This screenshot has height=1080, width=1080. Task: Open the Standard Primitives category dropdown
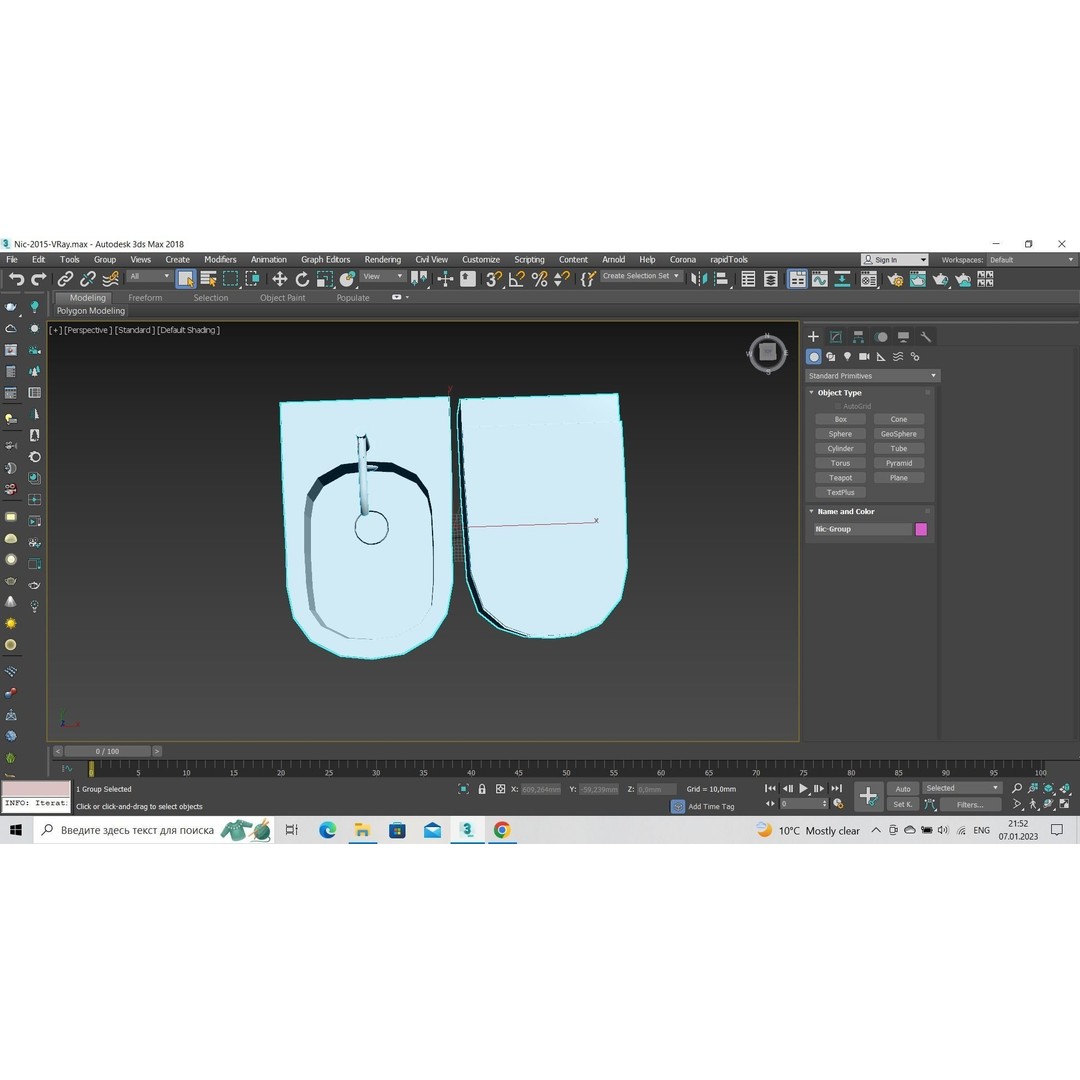click(x=872, y=376)
